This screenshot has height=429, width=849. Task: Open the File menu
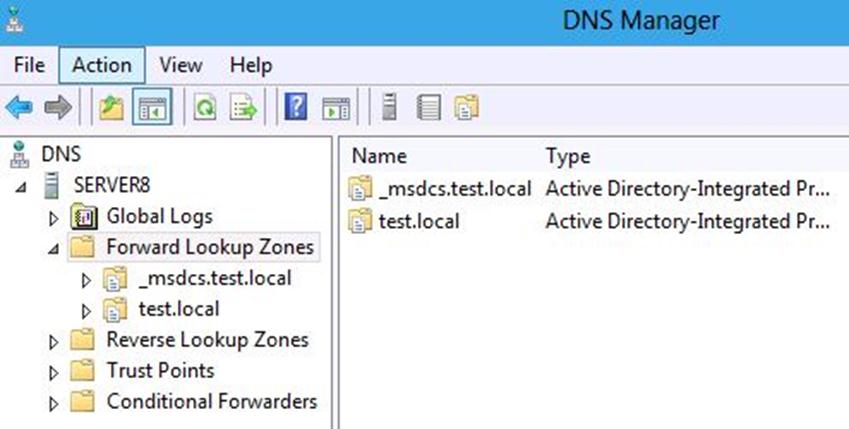(29, 65)
